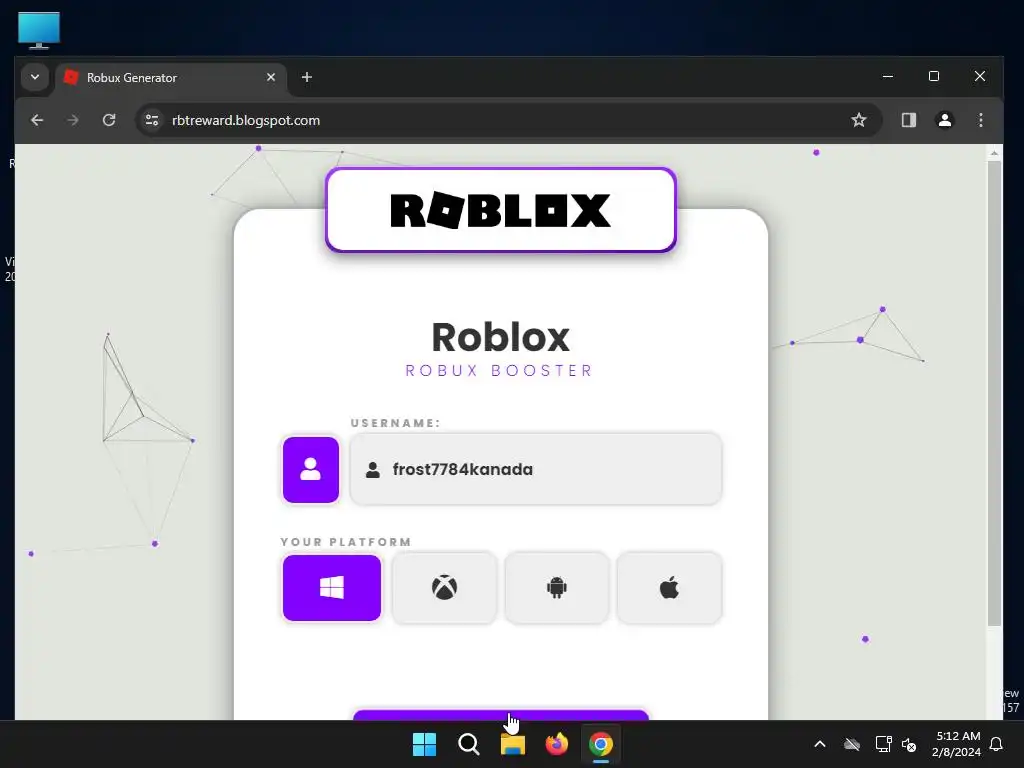This screenshot has width=1024, height=768.
Task: Click the purple user avatar icon
Action: (311, 470)
